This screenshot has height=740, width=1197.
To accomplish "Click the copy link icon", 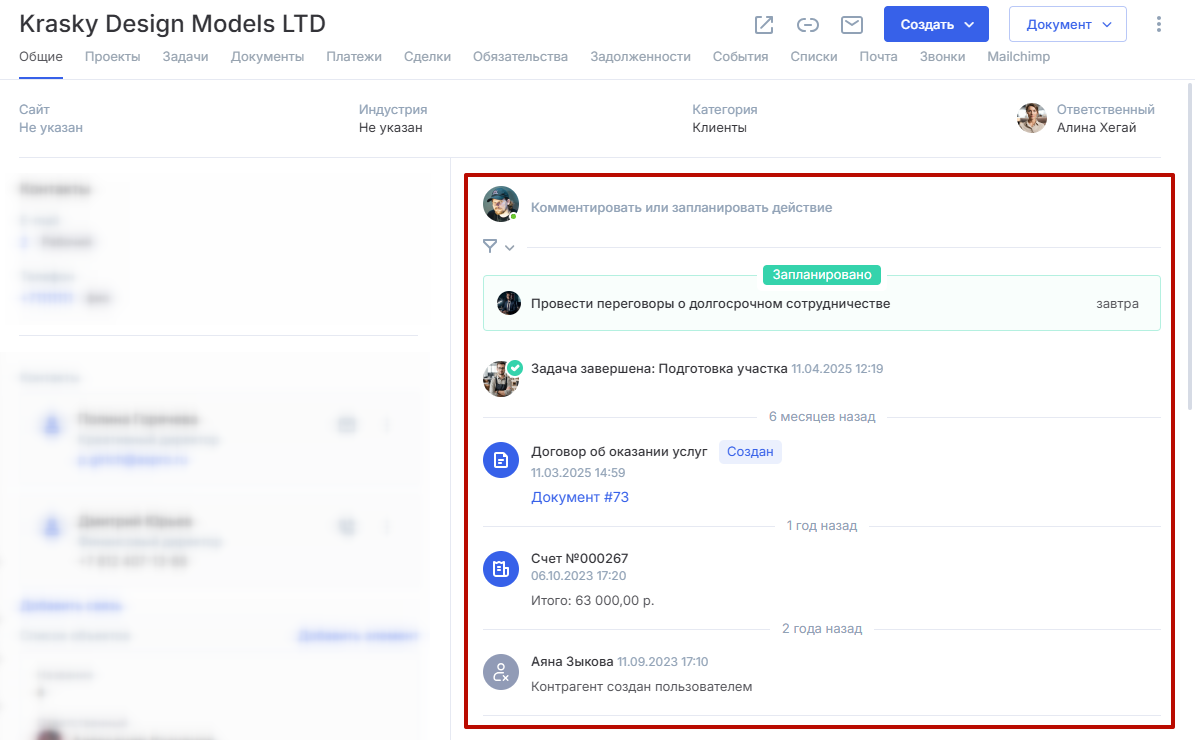I will point(808,25).
